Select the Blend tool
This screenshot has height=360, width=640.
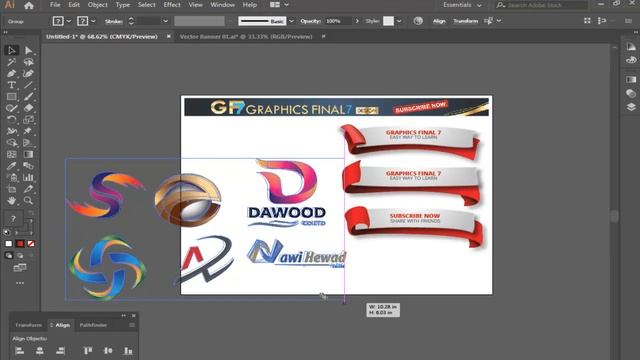[28, 166]
